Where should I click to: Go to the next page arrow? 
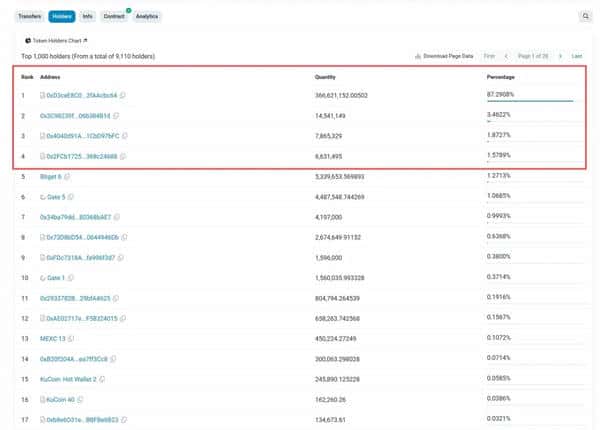(x=560, y=56)
